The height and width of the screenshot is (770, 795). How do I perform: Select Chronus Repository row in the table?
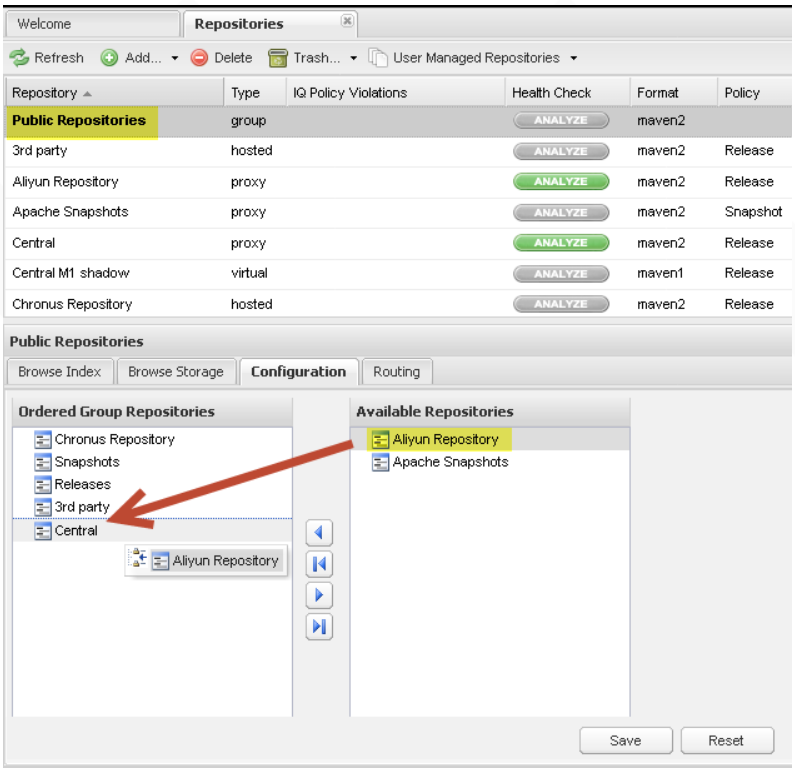pyautogui.click(x=398, y=304)
